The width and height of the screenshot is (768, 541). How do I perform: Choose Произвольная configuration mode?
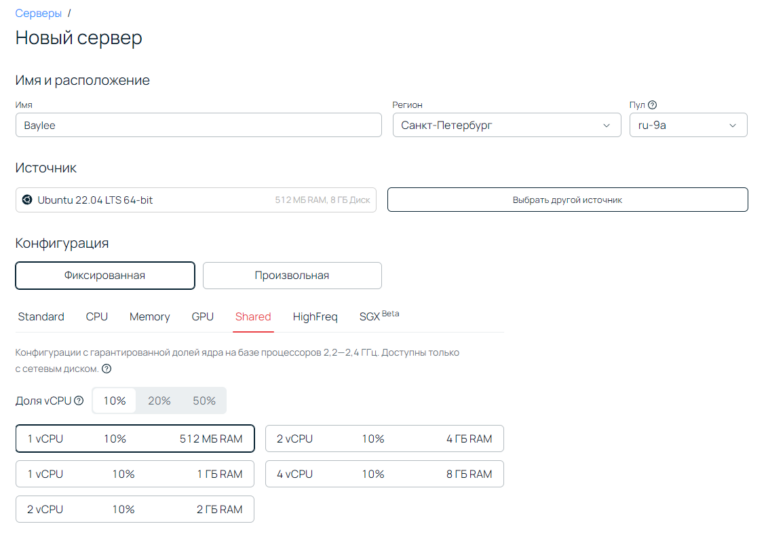pyautogui.click(x=292, y=275)
